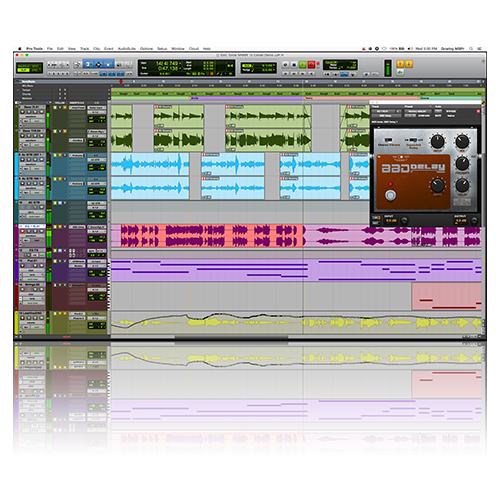This screenshot has width=500, height=500.
Task: Enable Grid edit mode
Action: [36, 70]
